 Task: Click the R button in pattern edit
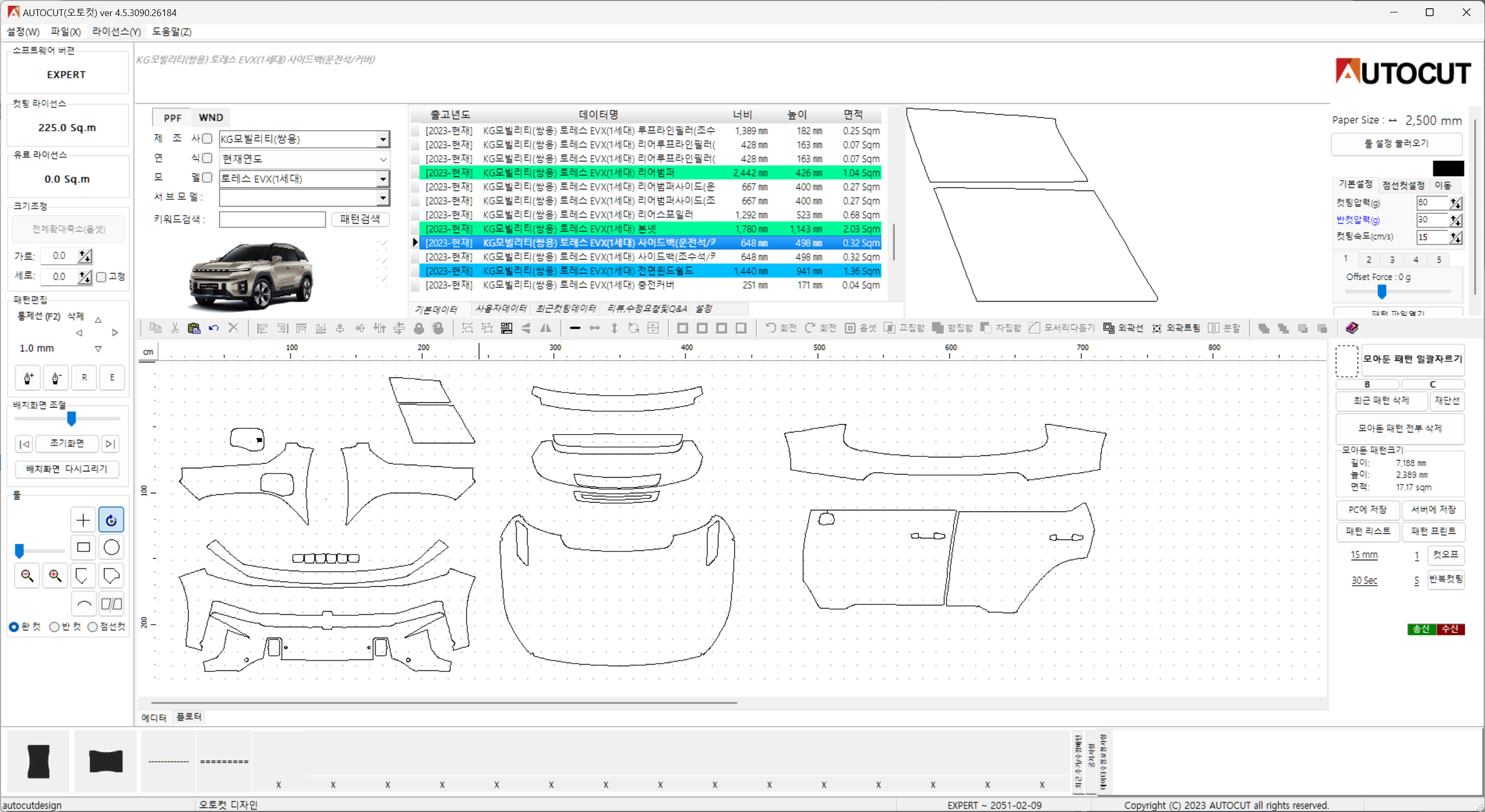(x=84, y=378)
